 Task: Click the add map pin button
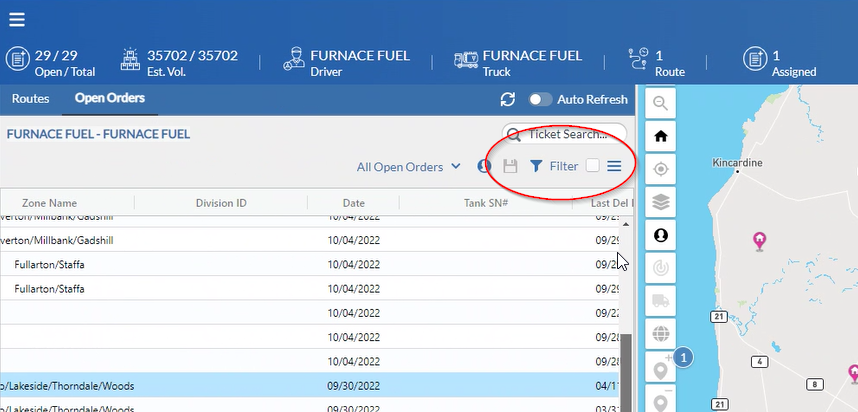(x=660, y=367)
